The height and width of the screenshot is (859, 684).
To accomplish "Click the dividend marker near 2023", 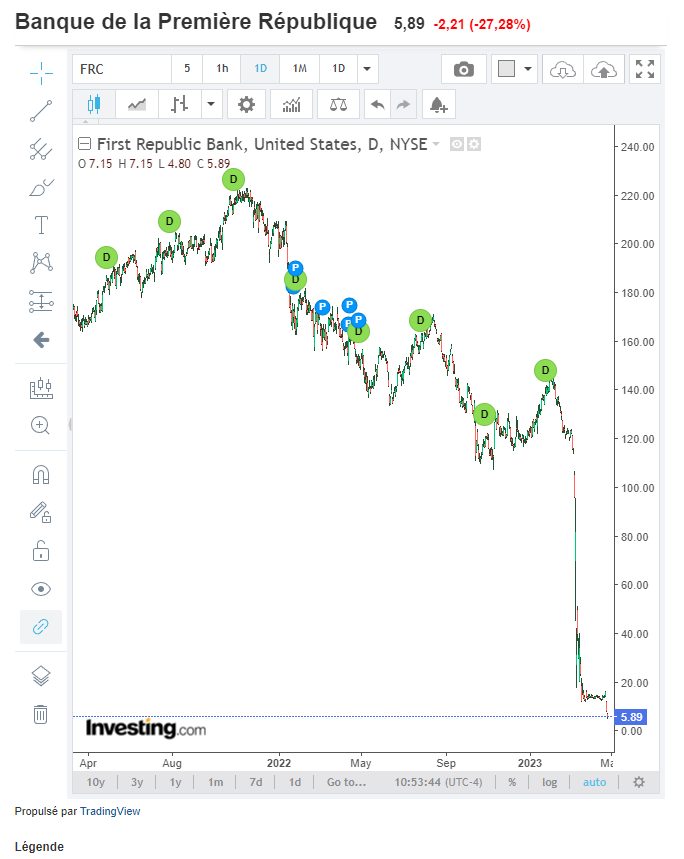I will 545,371.
